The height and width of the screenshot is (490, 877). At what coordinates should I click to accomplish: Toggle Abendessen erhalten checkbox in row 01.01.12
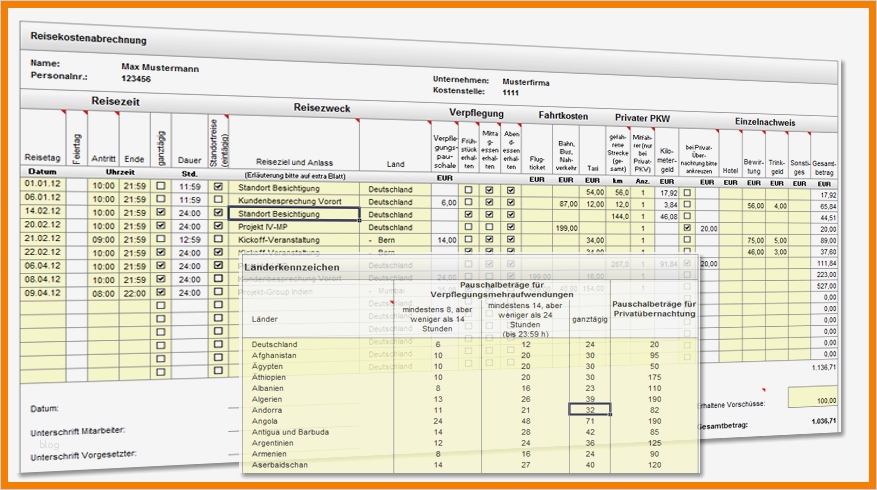click(511, 190)
